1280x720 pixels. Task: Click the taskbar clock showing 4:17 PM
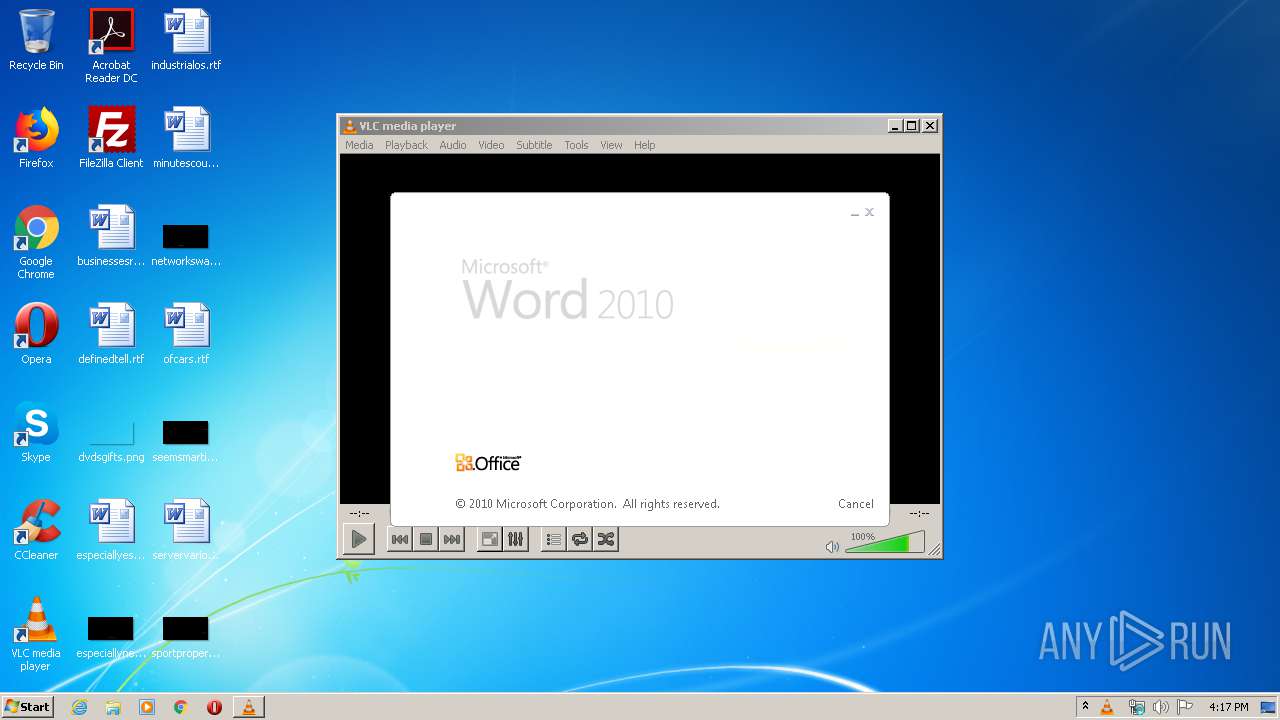1228,707
